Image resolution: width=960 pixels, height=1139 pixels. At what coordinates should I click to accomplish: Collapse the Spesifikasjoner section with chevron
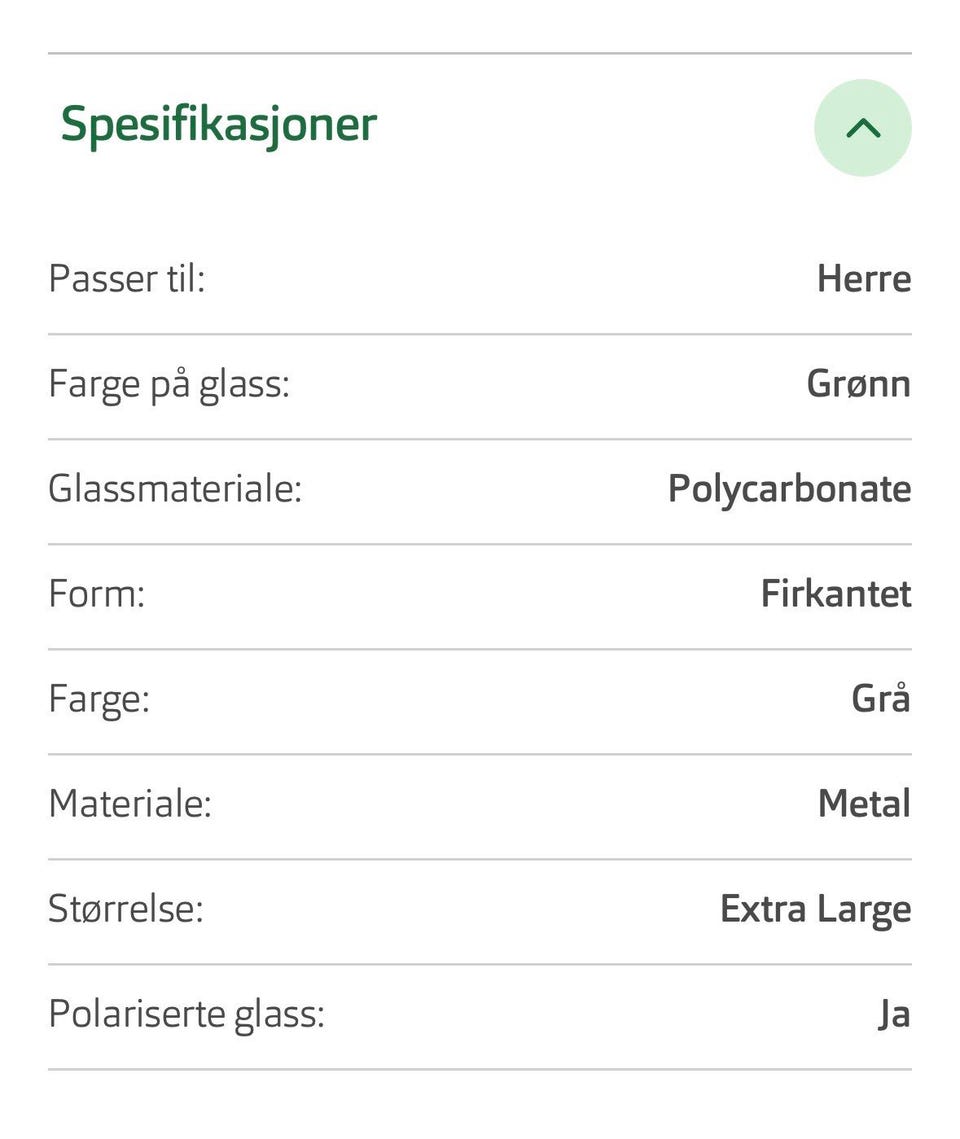click(862, 128)
